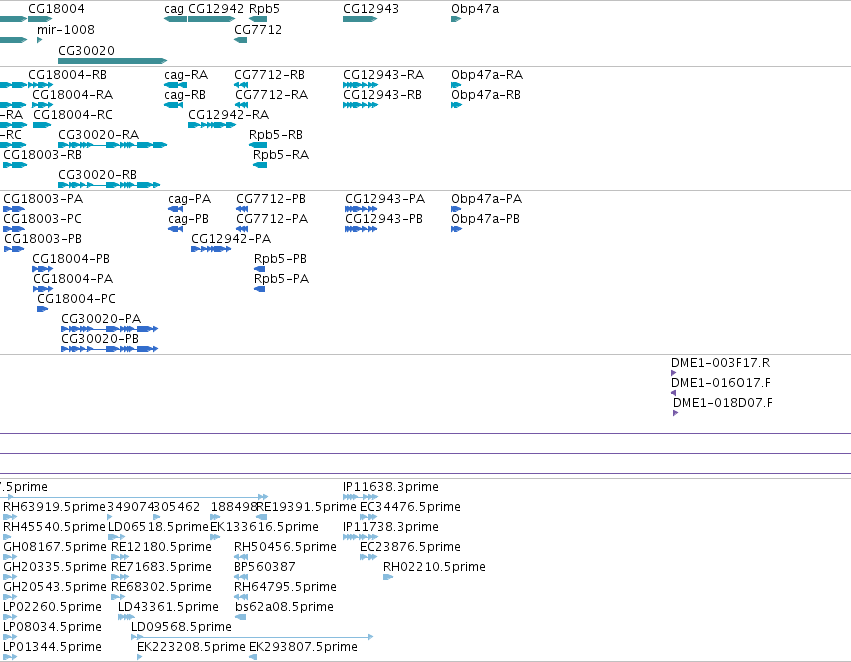The height and width of the screenshot is (662, 851).
Task: Click EST RH63919.5prime
Action: click(x=54, y=507)
